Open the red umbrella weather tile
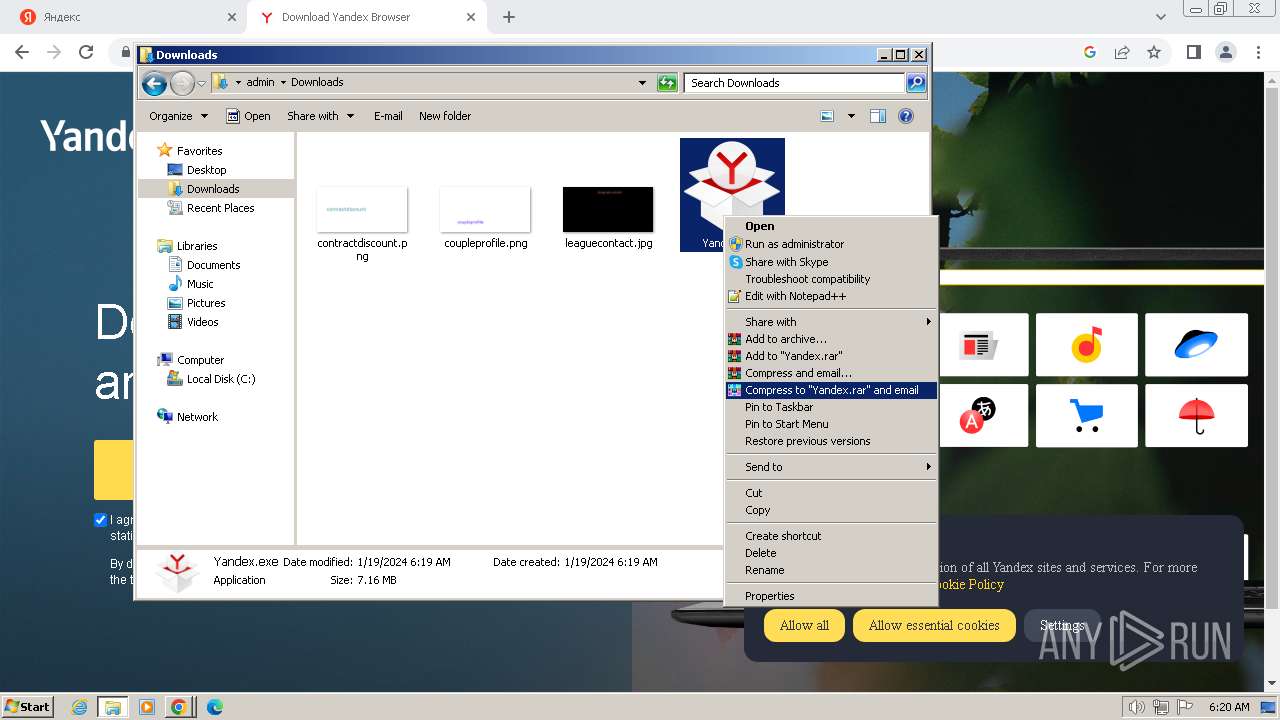 tap(1196, 415)
